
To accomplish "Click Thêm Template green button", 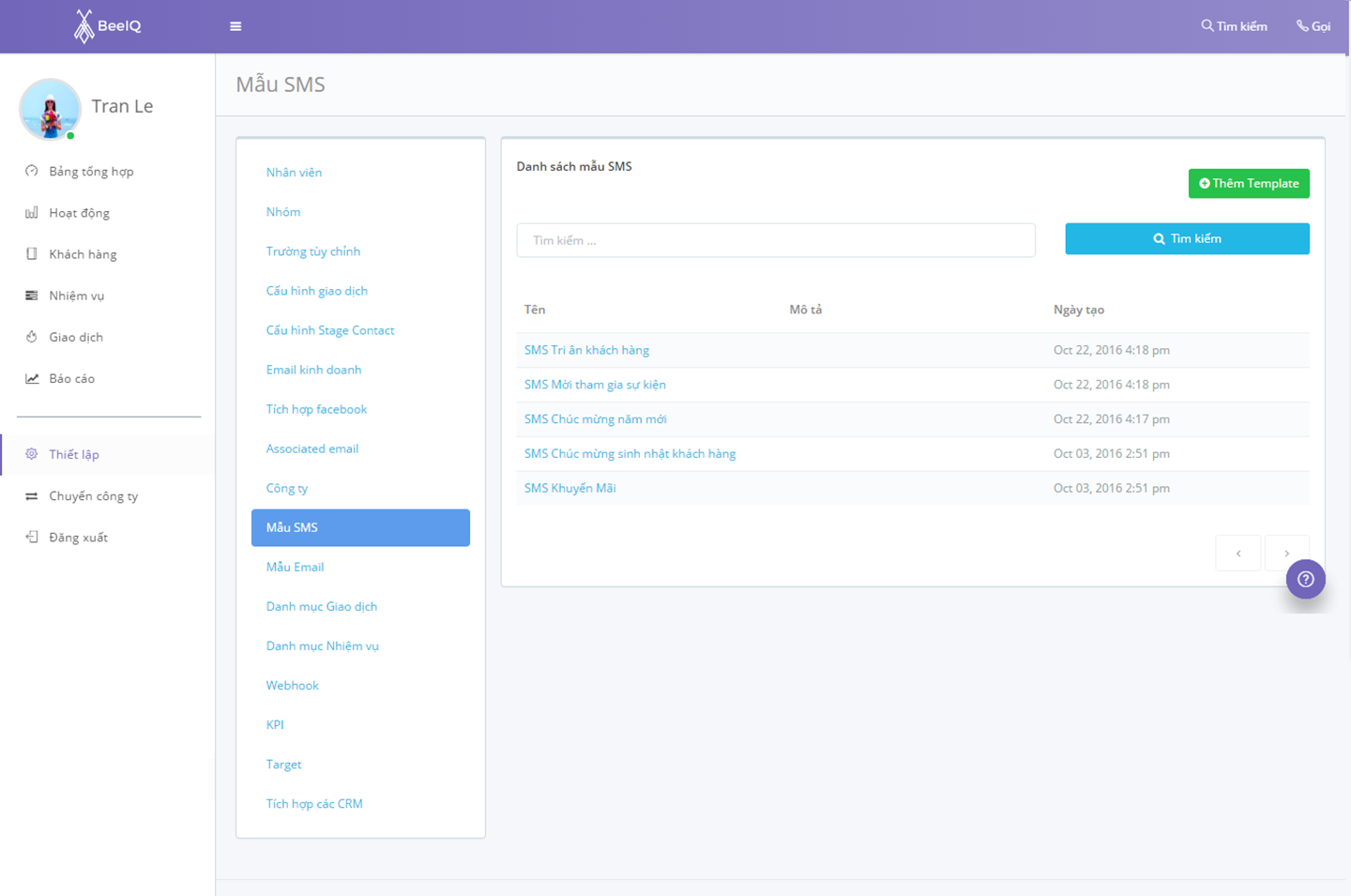I will 1248,184.
